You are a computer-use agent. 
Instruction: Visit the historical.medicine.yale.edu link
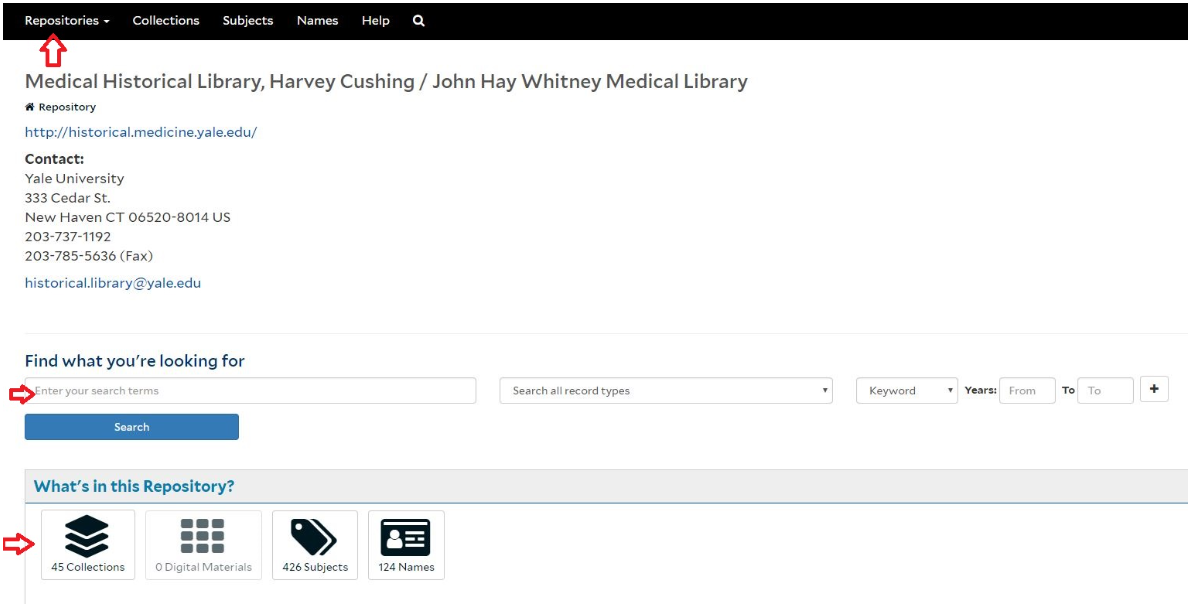tap(141, 132)
